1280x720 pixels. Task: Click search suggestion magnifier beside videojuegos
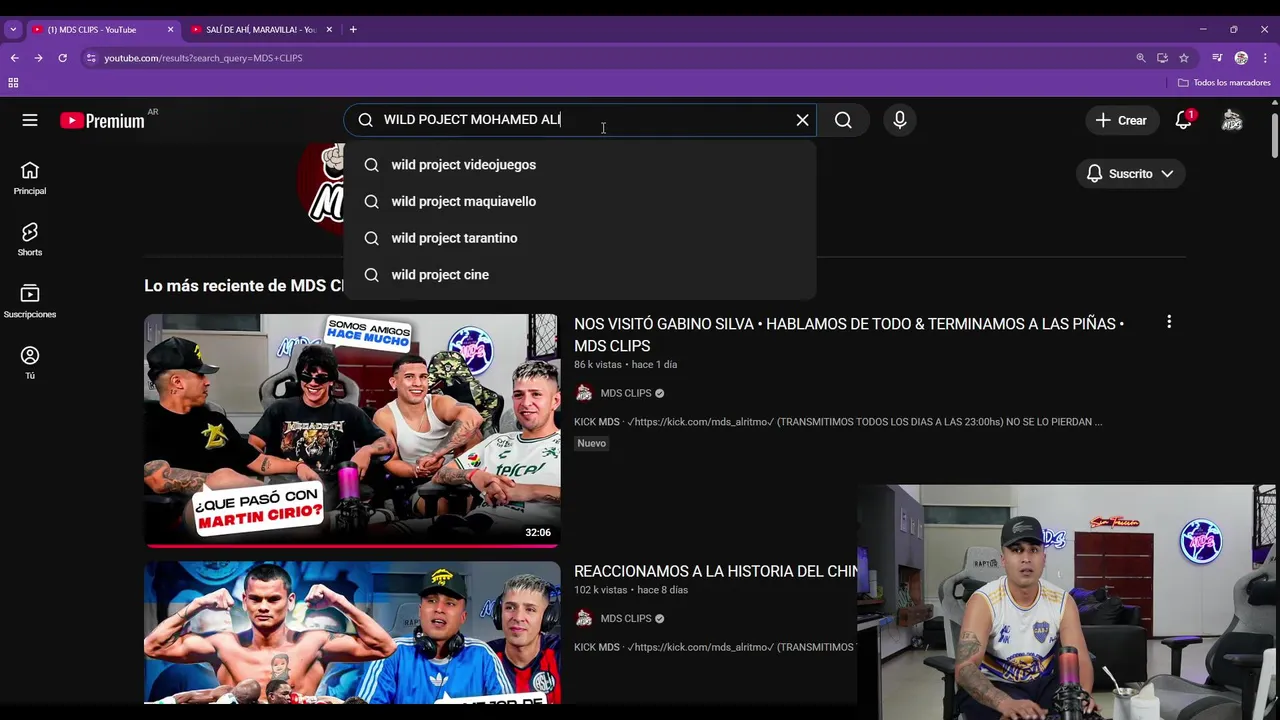click(371, 165)
